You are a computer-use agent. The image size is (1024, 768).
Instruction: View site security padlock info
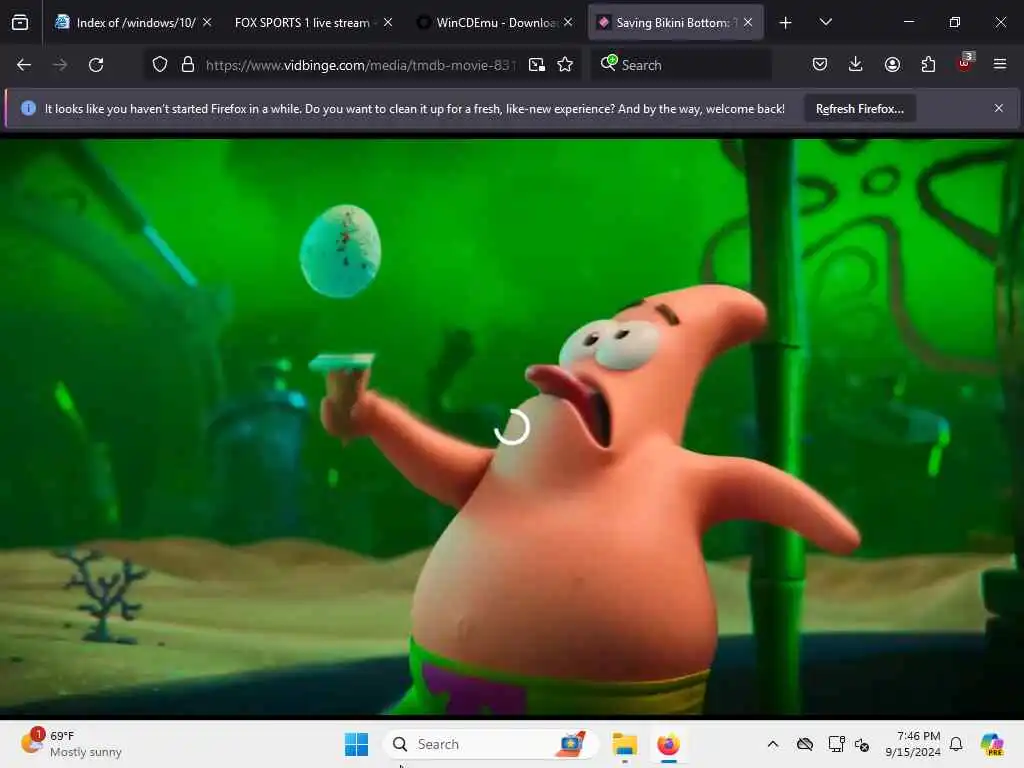pyautogui.click(x=188, y=65)
